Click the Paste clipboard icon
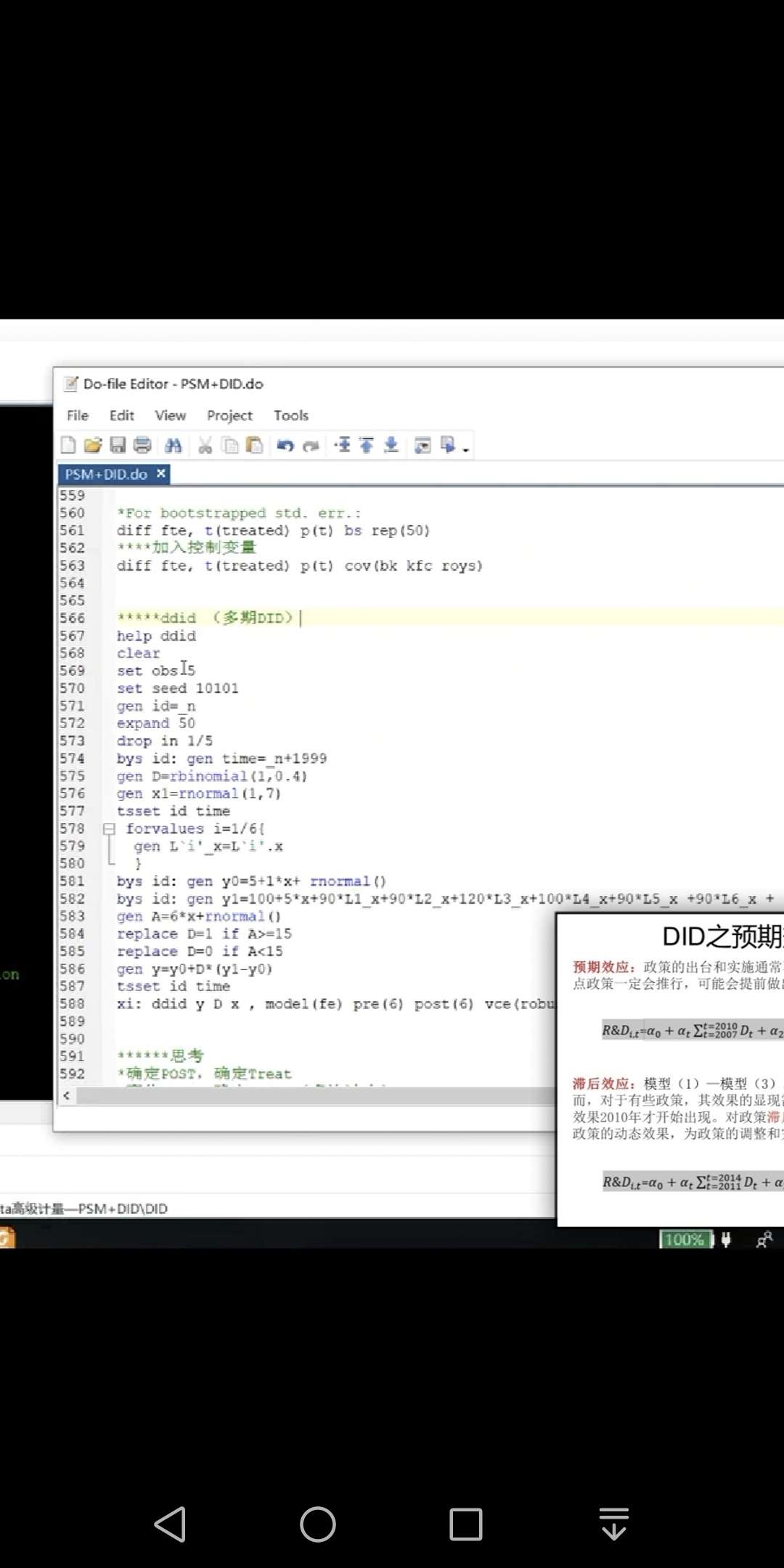This screenshot has width=784, height=1568. point(254,445)
